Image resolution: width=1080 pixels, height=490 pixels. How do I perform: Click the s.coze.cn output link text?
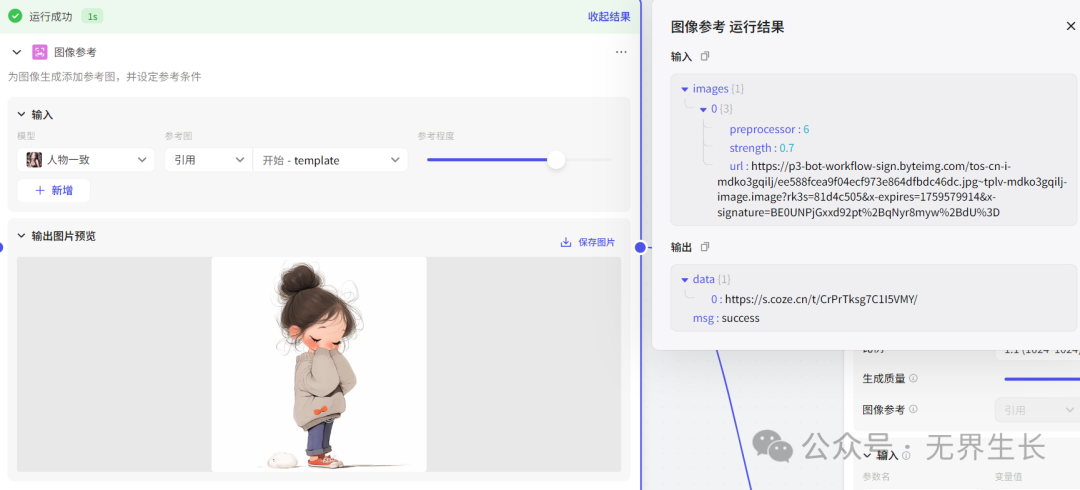[822, 300]
